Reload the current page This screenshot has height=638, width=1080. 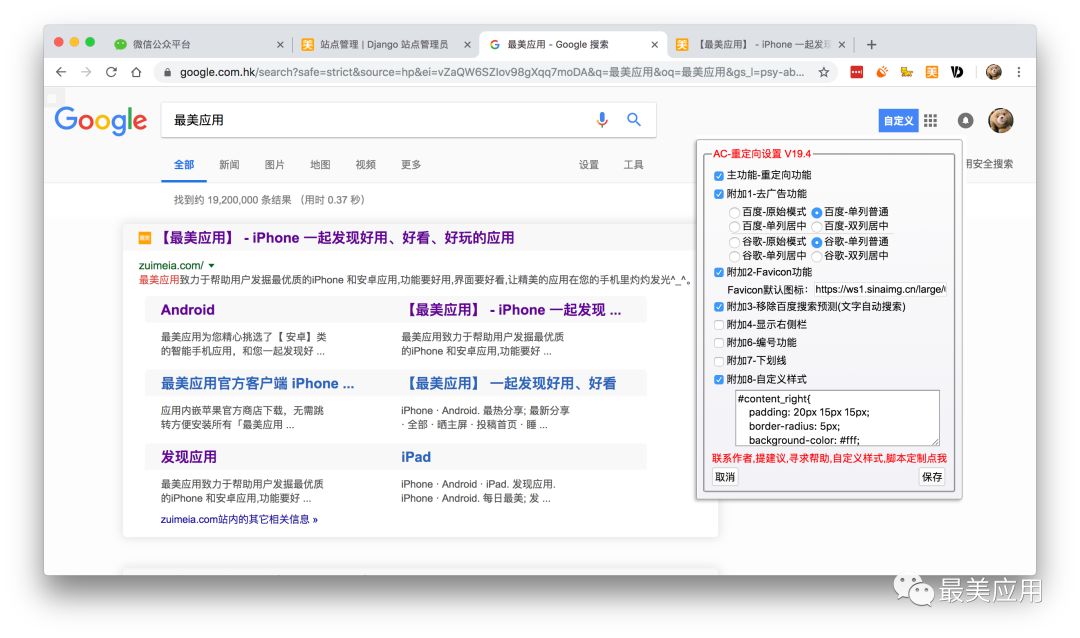pyautogui.click(x=111, y=72)
